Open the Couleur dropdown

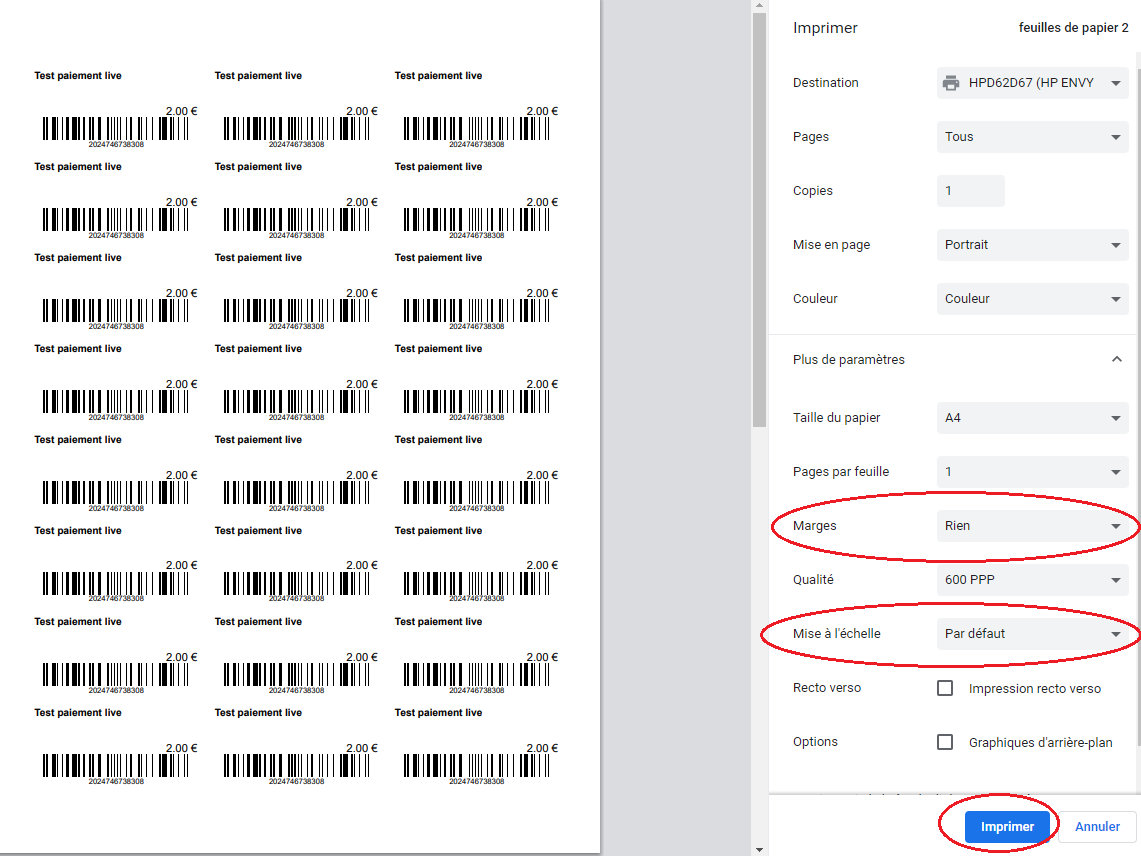pos(1033,298)
